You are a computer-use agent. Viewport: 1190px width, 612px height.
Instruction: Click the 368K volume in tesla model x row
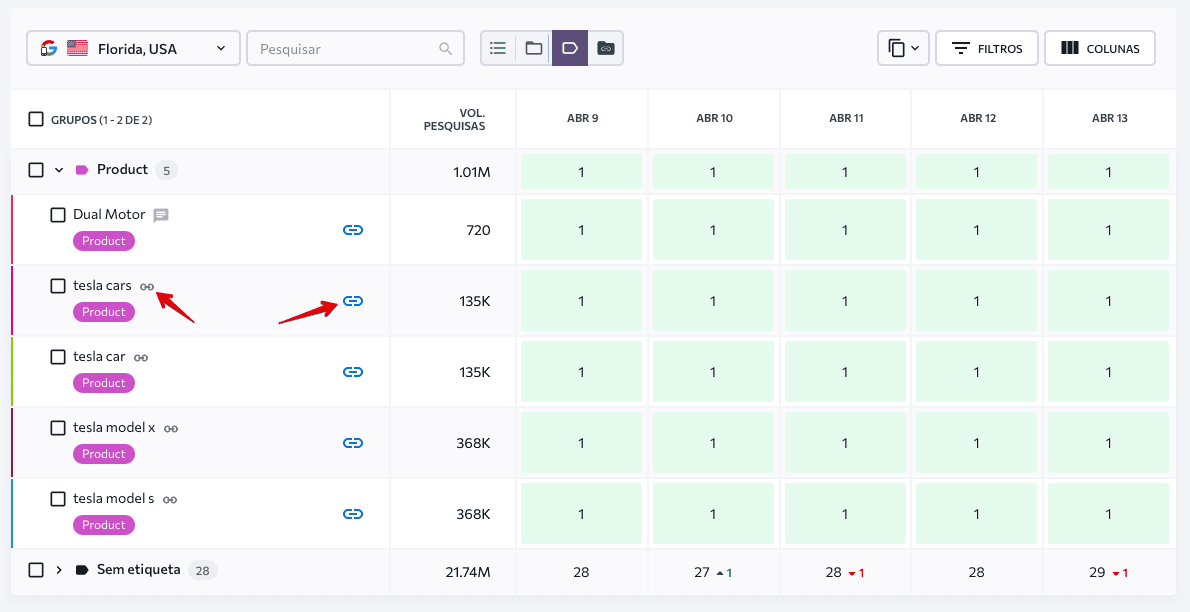(473, 443)
